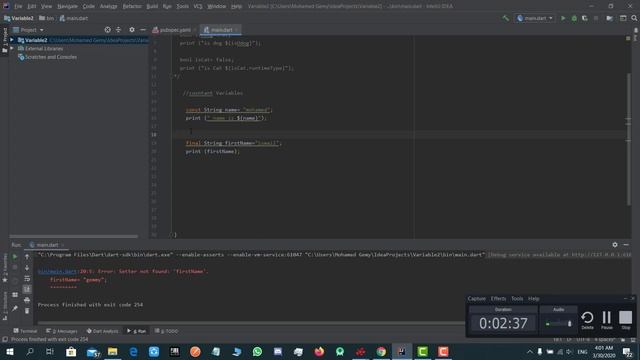Open Effects menu in recorder window
Screen dimensions: 640x360
coord(498,299)
